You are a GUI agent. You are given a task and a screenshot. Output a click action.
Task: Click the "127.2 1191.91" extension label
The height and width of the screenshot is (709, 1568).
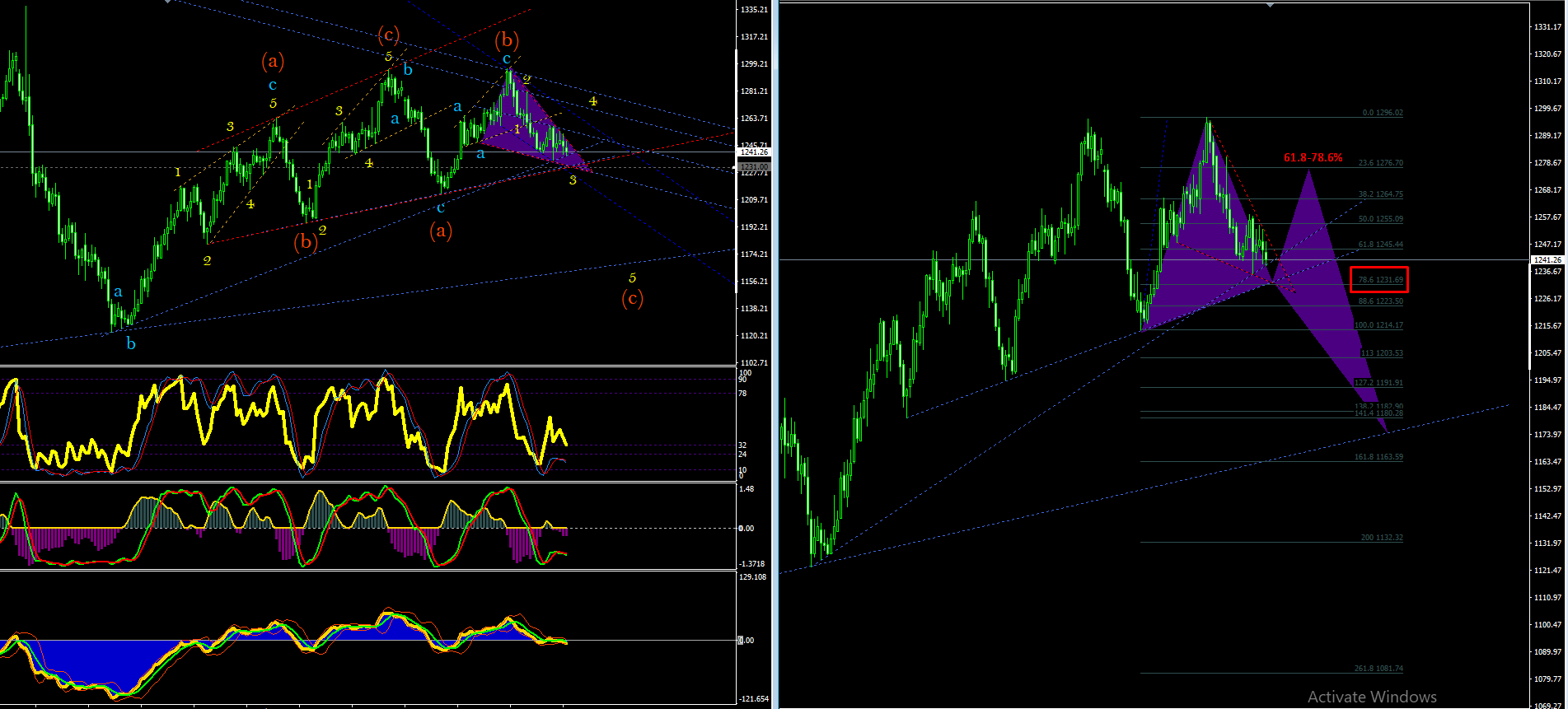(x=1378, y=383)
